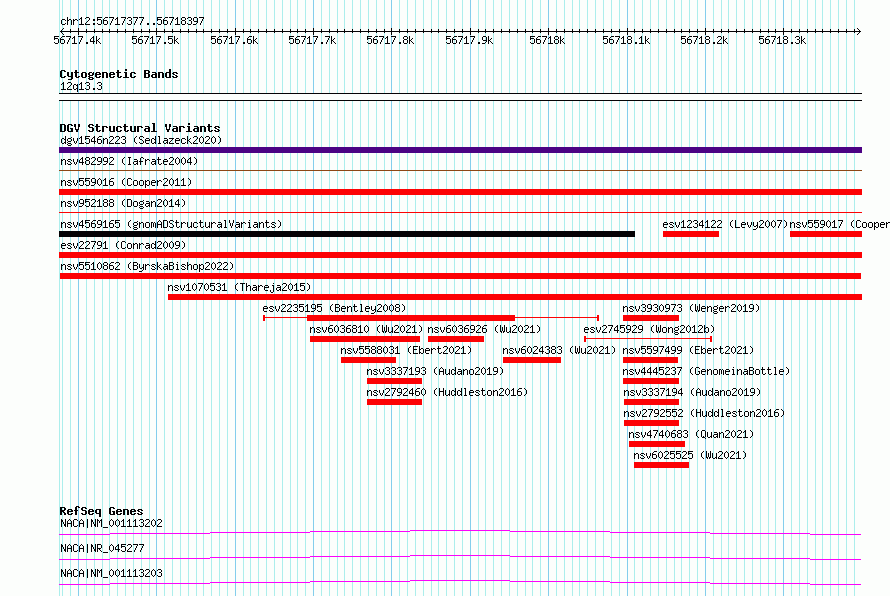Screen dimensions: 890x596
Task: Open esv2235195 (Bentley2008) variant label
Action: [334, 308]
